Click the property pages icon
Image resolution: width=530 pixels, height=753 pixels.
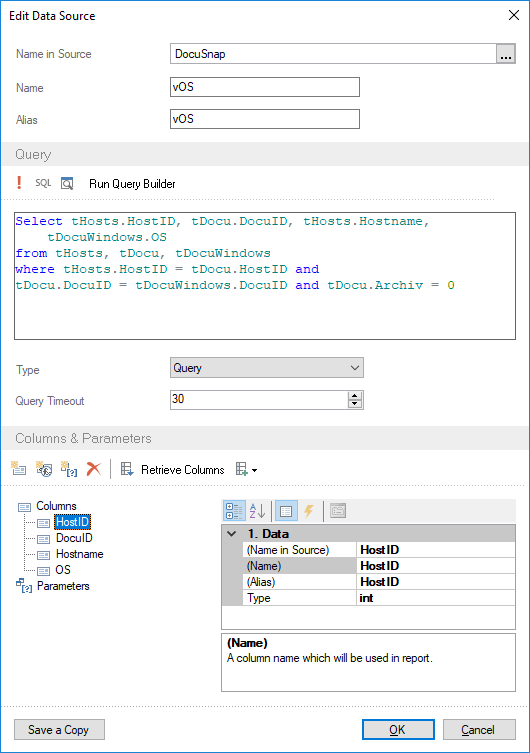(x=338, y=511)
